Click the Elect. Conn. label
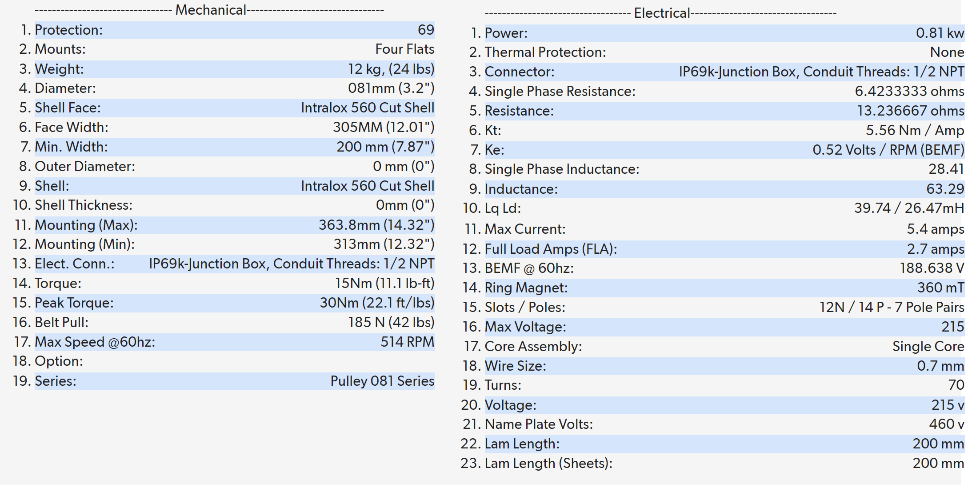Screen dimensions: 968x485 75,264
